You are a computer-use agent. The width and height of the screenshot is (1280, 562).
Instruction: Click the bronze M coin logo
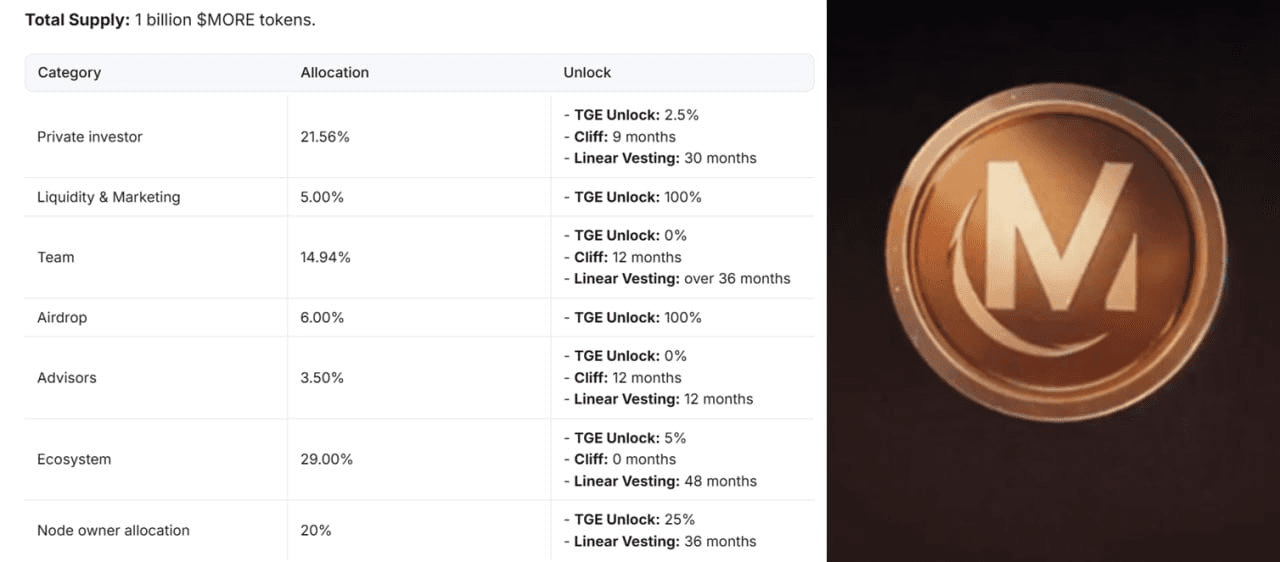tap(1056, 254)
